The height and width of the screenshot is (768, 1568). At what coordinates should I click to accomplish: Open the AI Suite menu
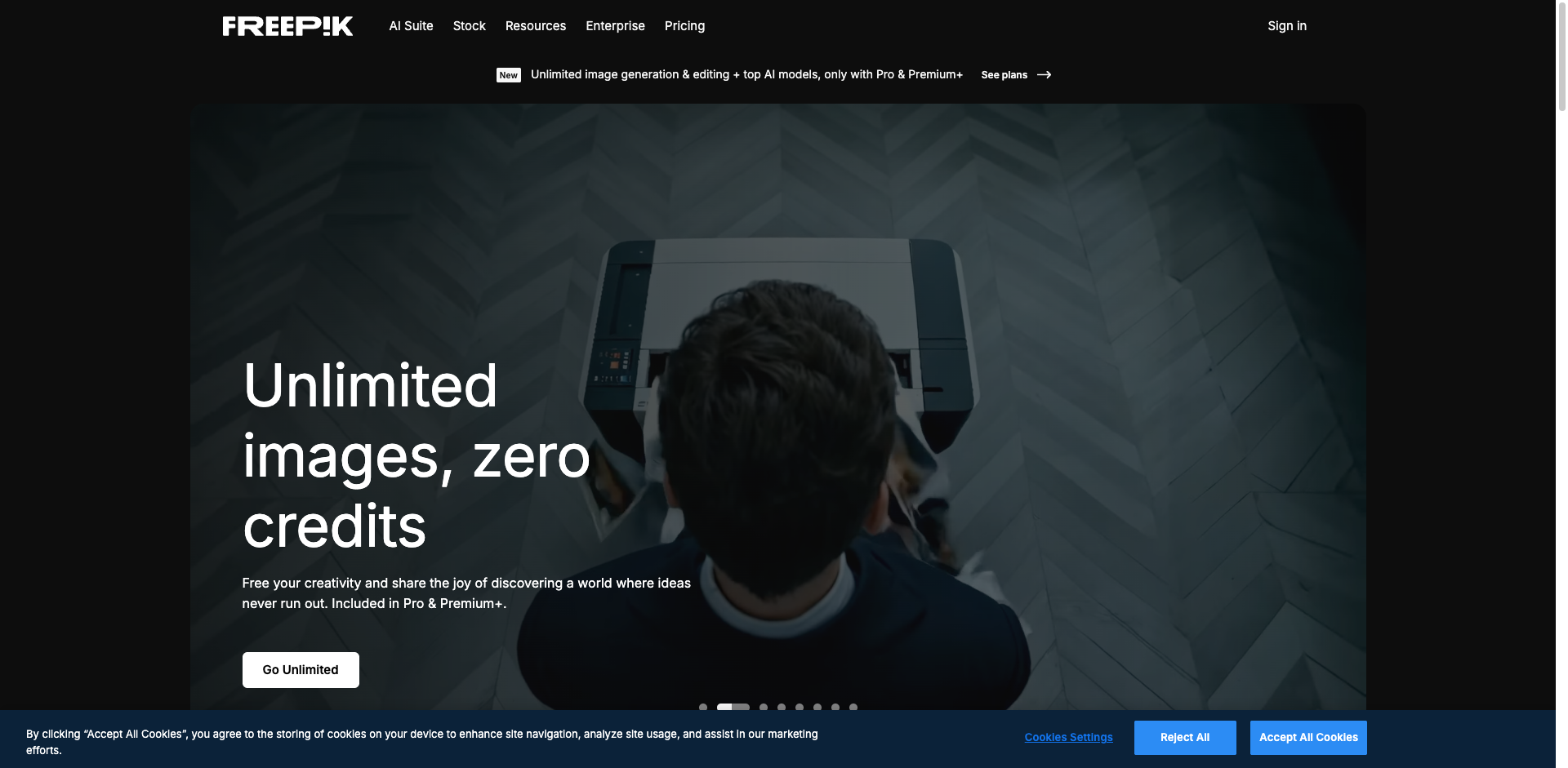tap(411, 26)
